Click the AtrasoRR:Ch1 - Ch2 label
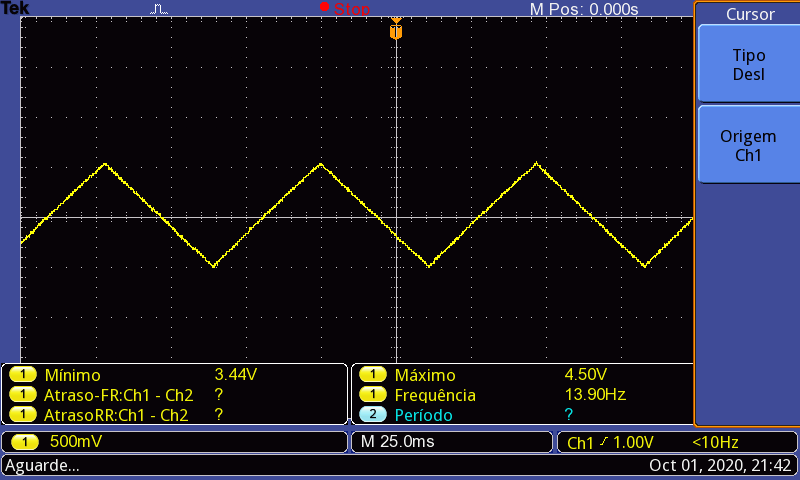This screenshot has height=480, width=800. [x=116, y=415]
